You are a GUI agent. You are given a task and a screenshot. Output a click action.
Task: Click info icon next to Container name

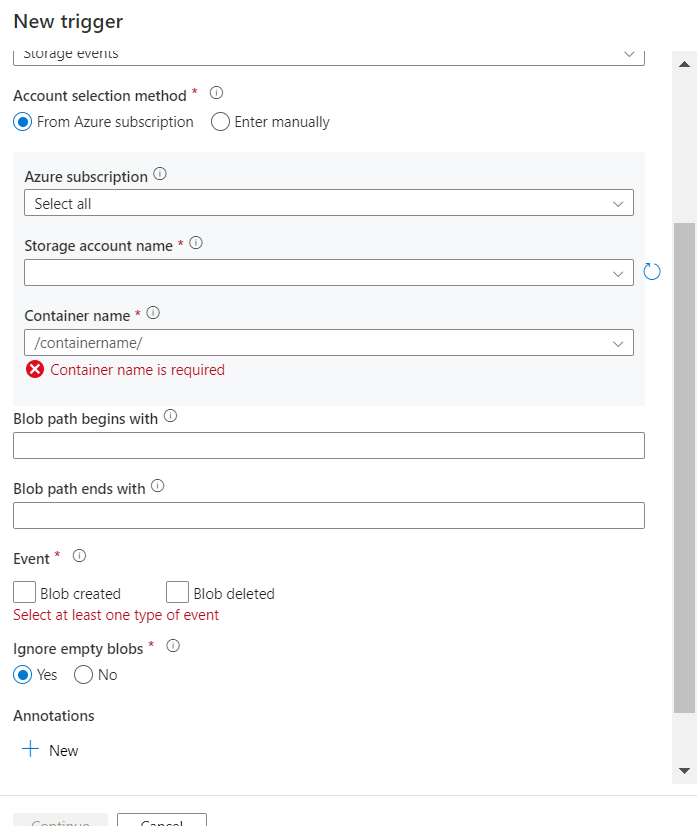pos(153,313)
